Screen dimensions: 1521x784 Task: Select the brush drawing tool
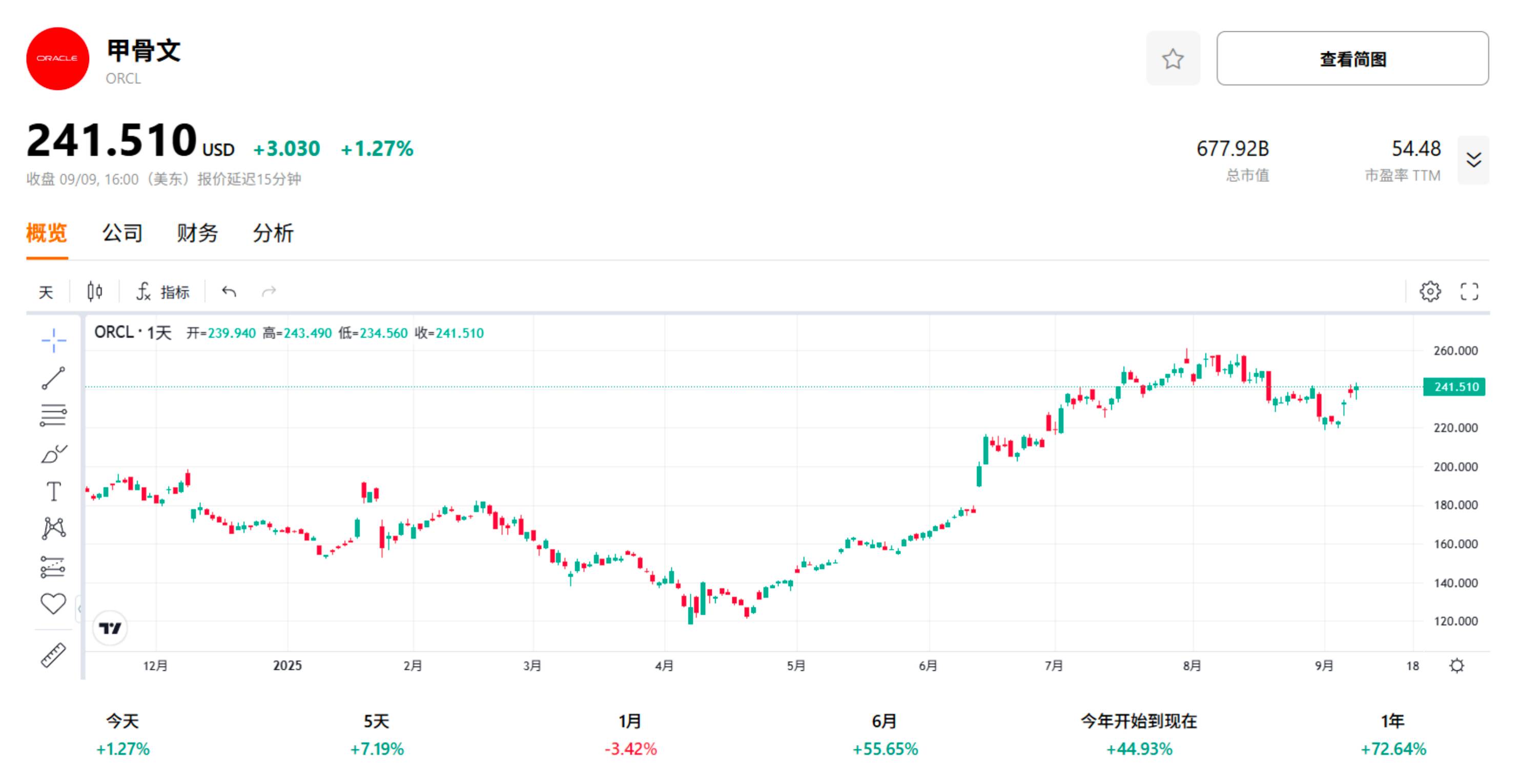tap(54, 454)
